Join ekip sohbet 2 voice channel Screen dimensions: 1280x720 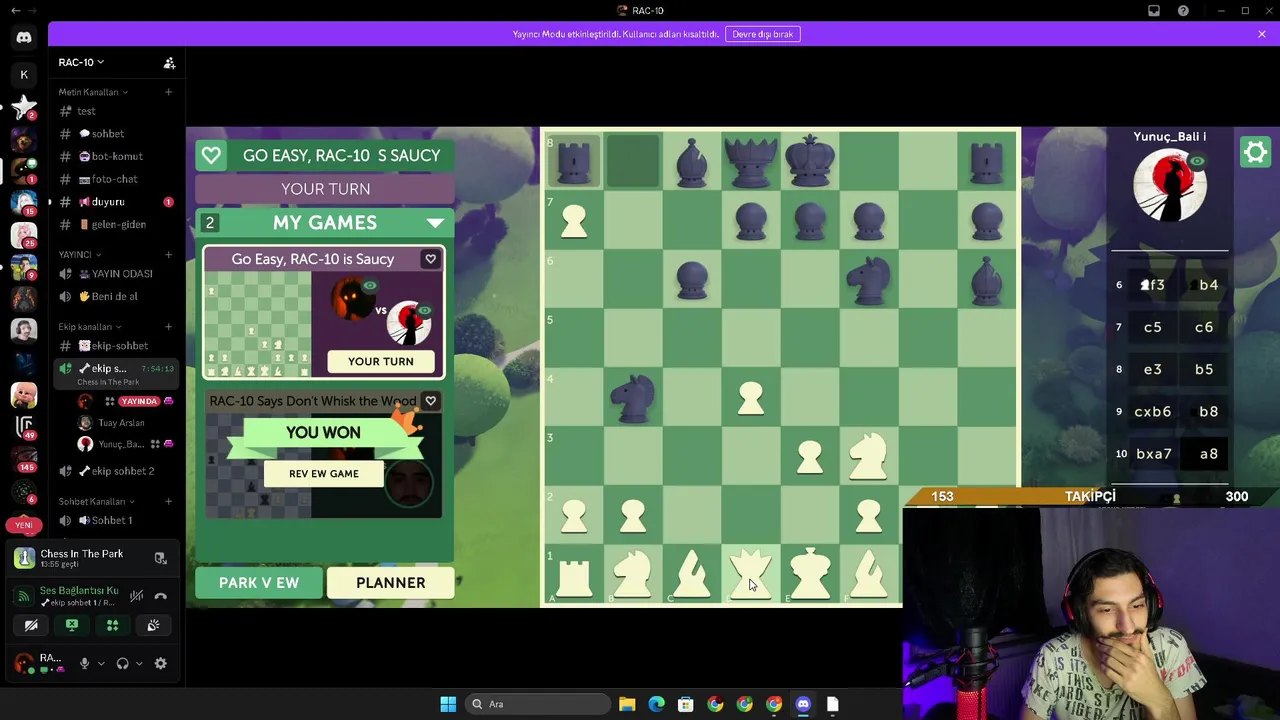click(115, 471)
